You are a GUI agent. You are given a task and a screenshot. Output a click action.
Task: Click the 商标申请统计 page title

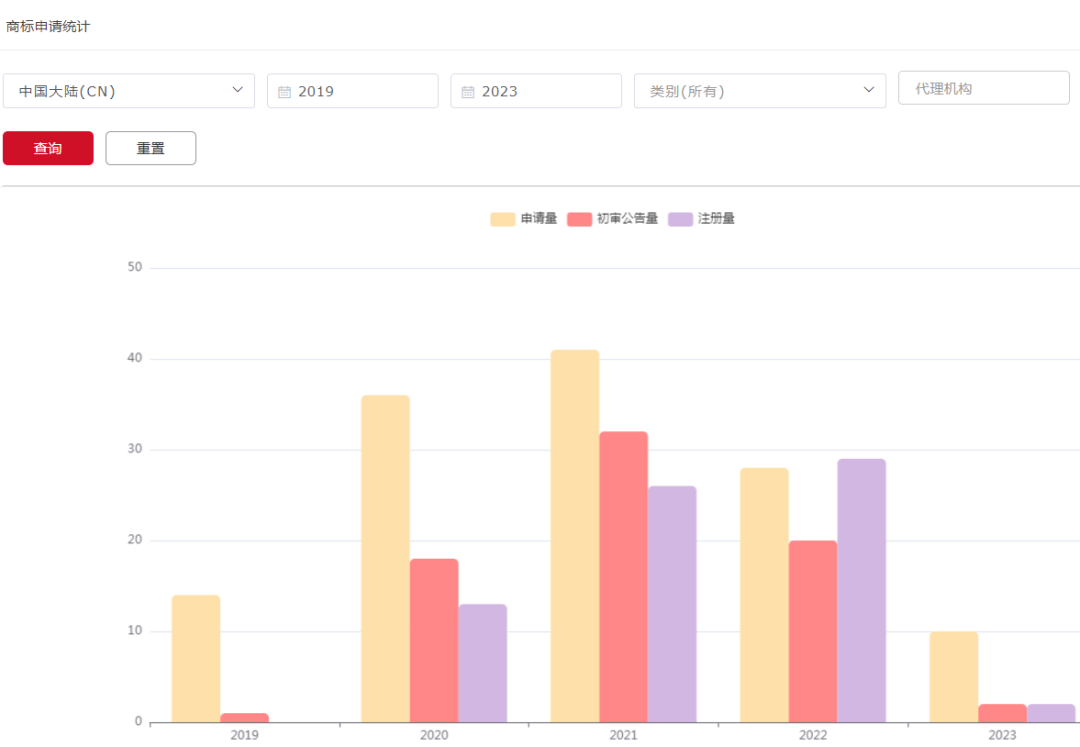(48, 26)
